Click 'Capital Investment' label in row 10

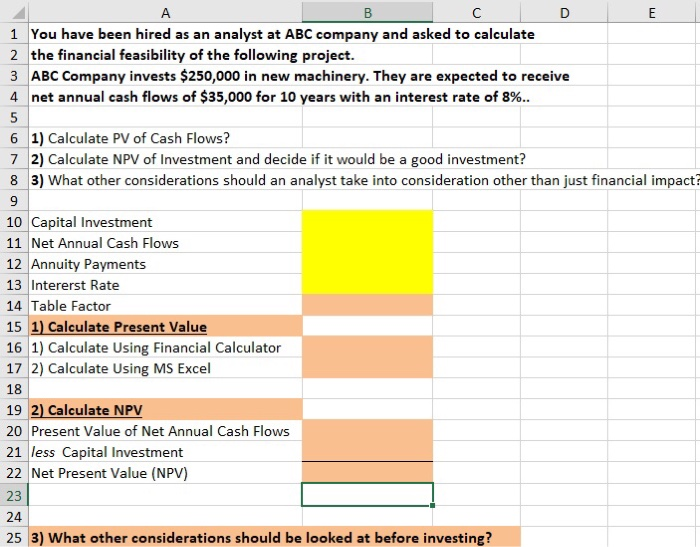[x=92, y=222]
